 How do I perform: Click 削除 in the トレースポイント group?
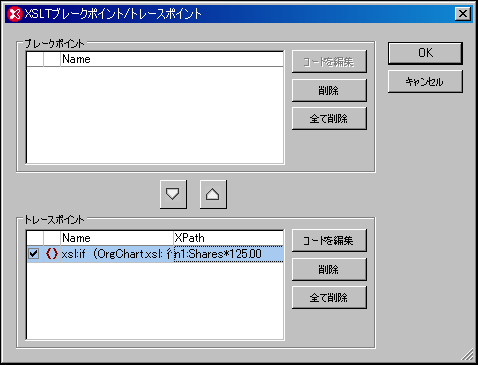[x=329, y=269]
